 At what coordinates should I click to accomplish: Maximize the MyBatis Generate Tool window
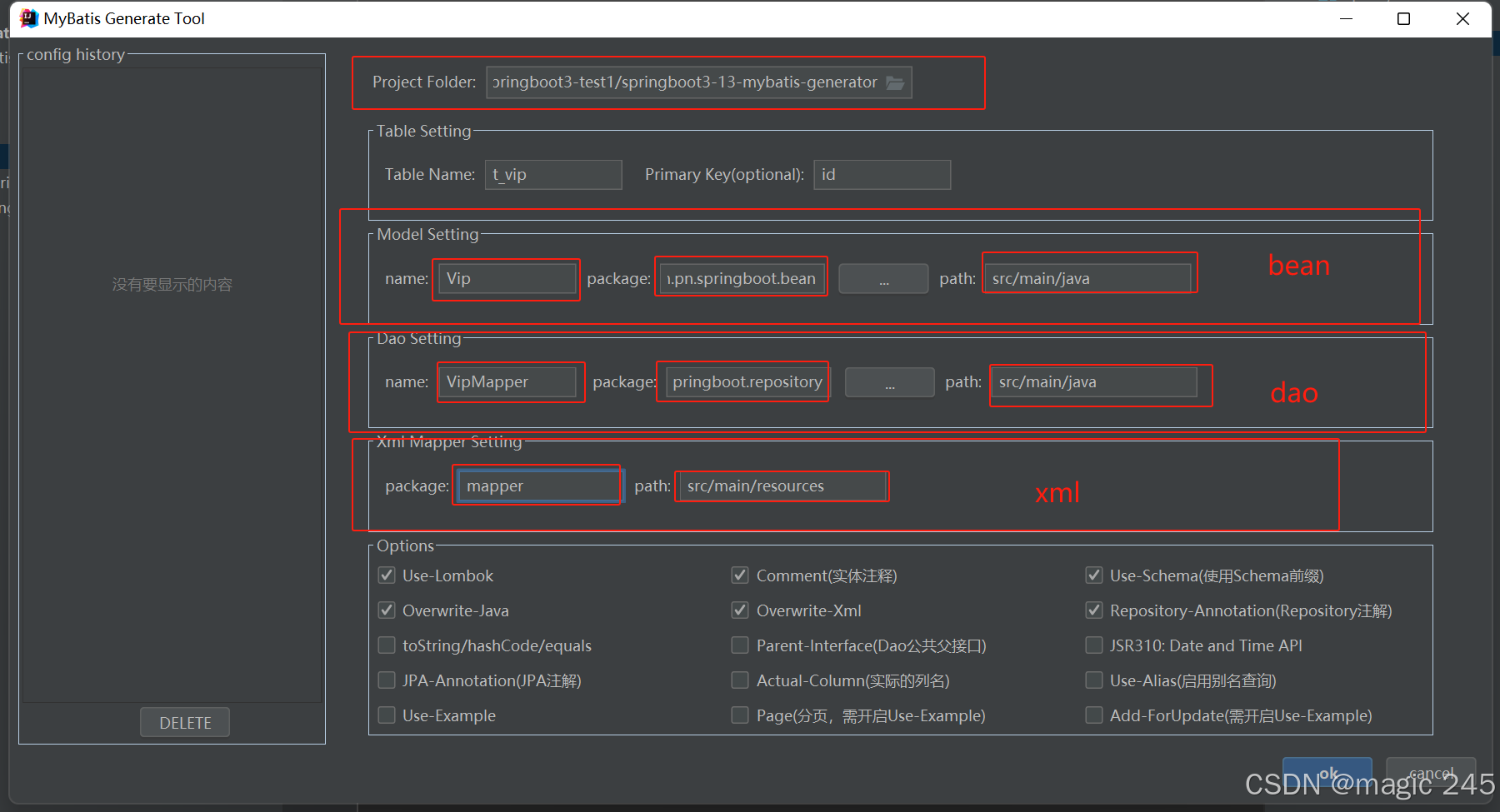coord(1404,18)
